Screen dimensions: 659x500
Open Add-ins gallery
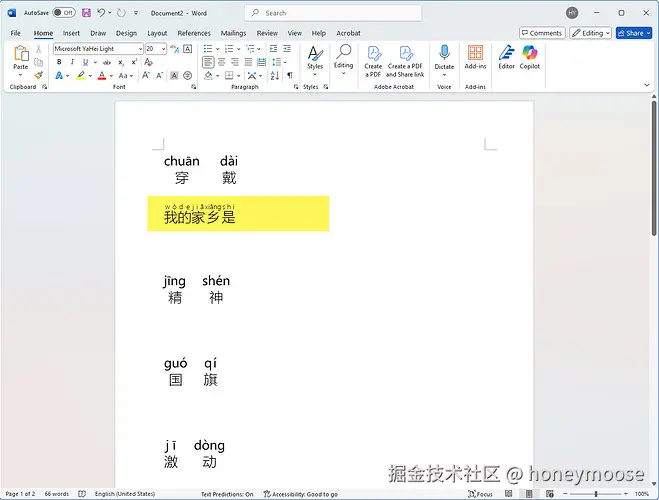(x=475, y=57)
